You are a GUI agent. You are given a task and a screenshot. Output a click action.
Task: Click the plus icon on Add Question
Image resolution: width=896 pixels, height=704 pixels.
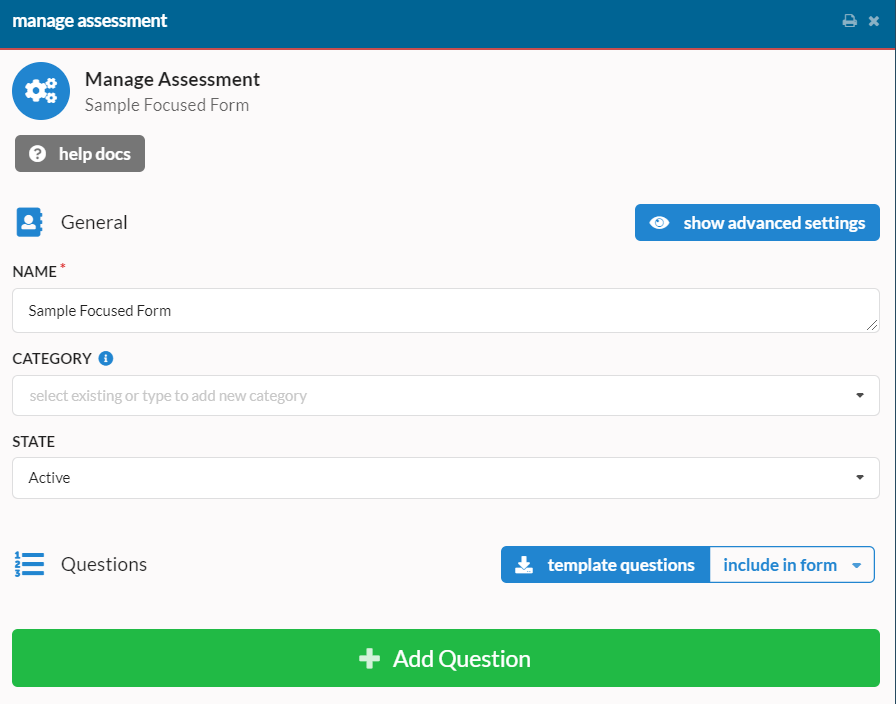click(x=368, y=658)
